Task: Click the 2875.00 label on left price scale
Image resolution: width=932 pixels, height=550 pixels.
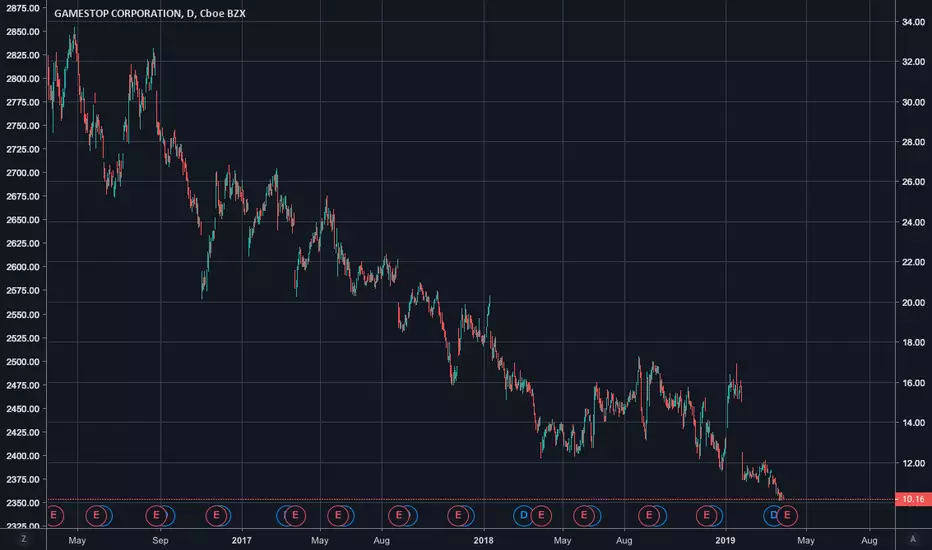Action: [23, 8]
